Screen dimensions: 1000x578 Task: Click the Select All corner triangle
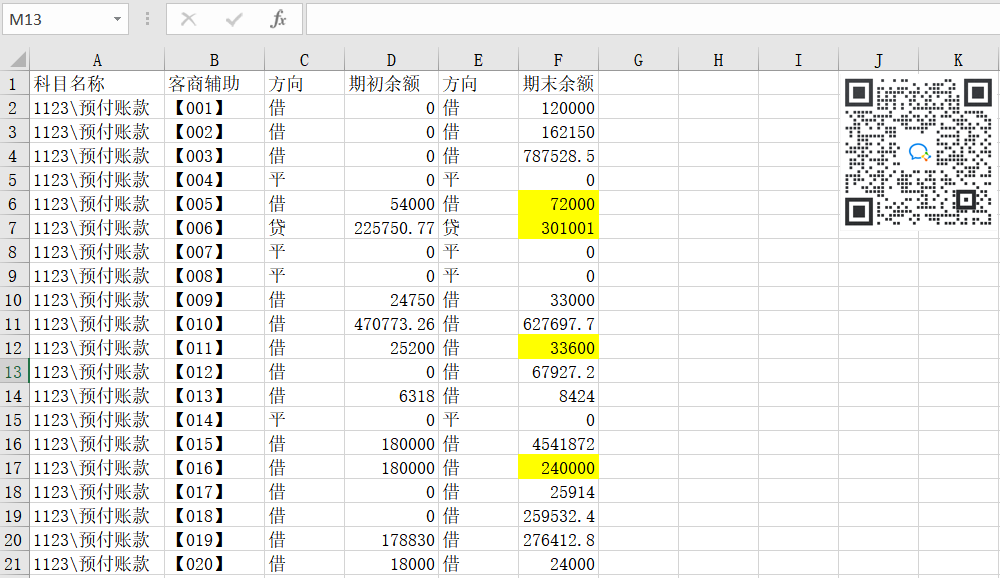(x=18, y=59)
